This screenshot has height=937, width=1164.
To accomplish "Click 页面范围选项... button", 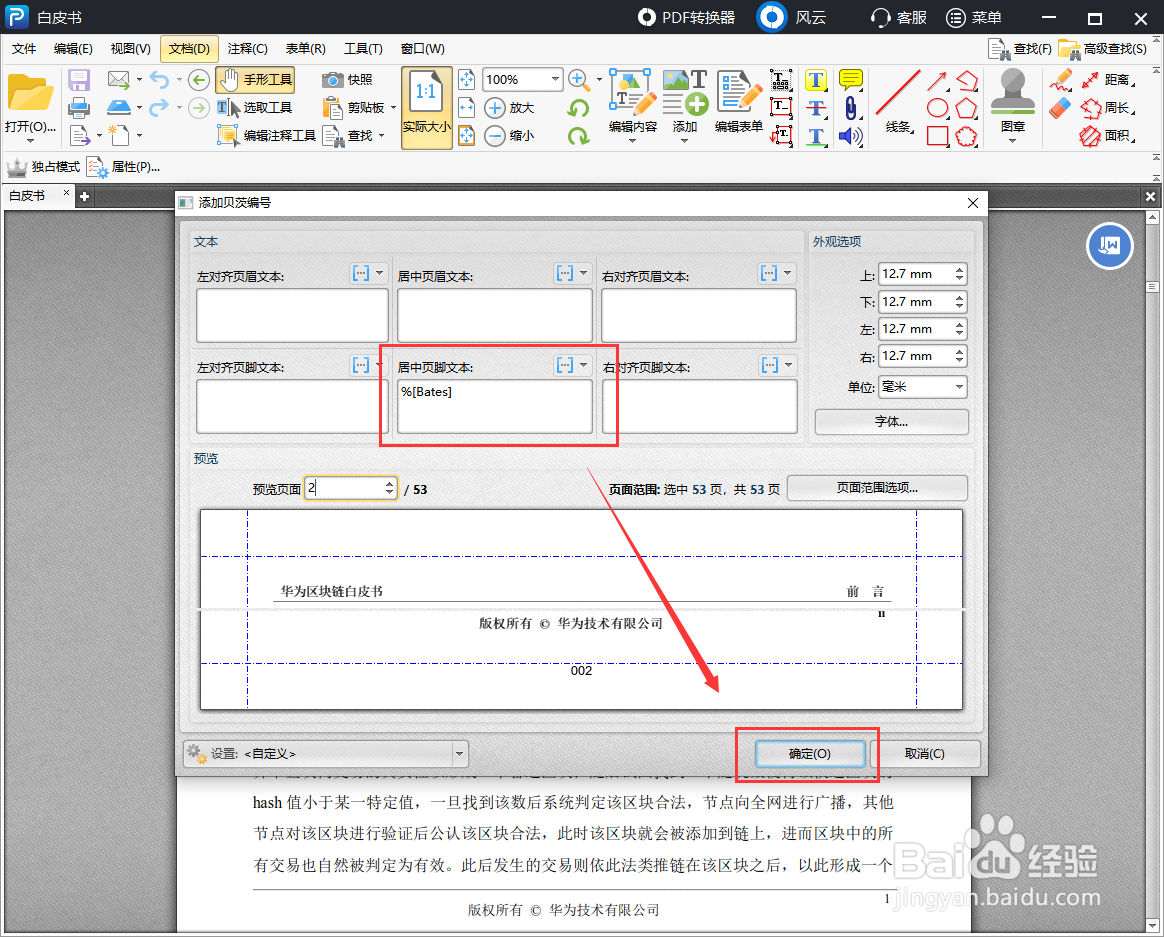I will pyautogui.click(x=877, y=488).
